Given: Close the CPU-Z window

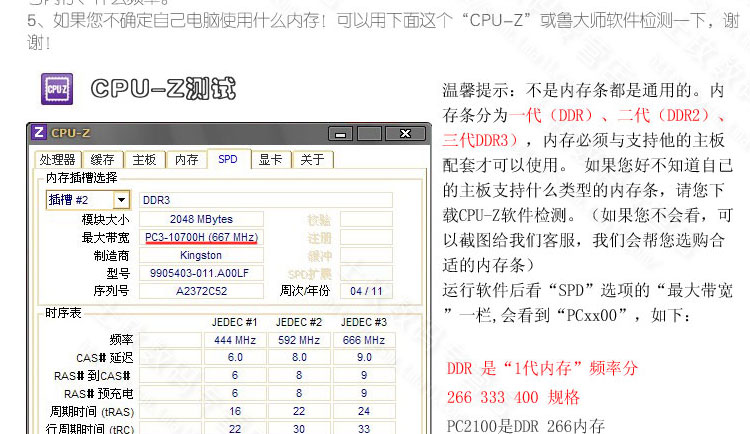Looking at the screenshot, I should 405,134.
